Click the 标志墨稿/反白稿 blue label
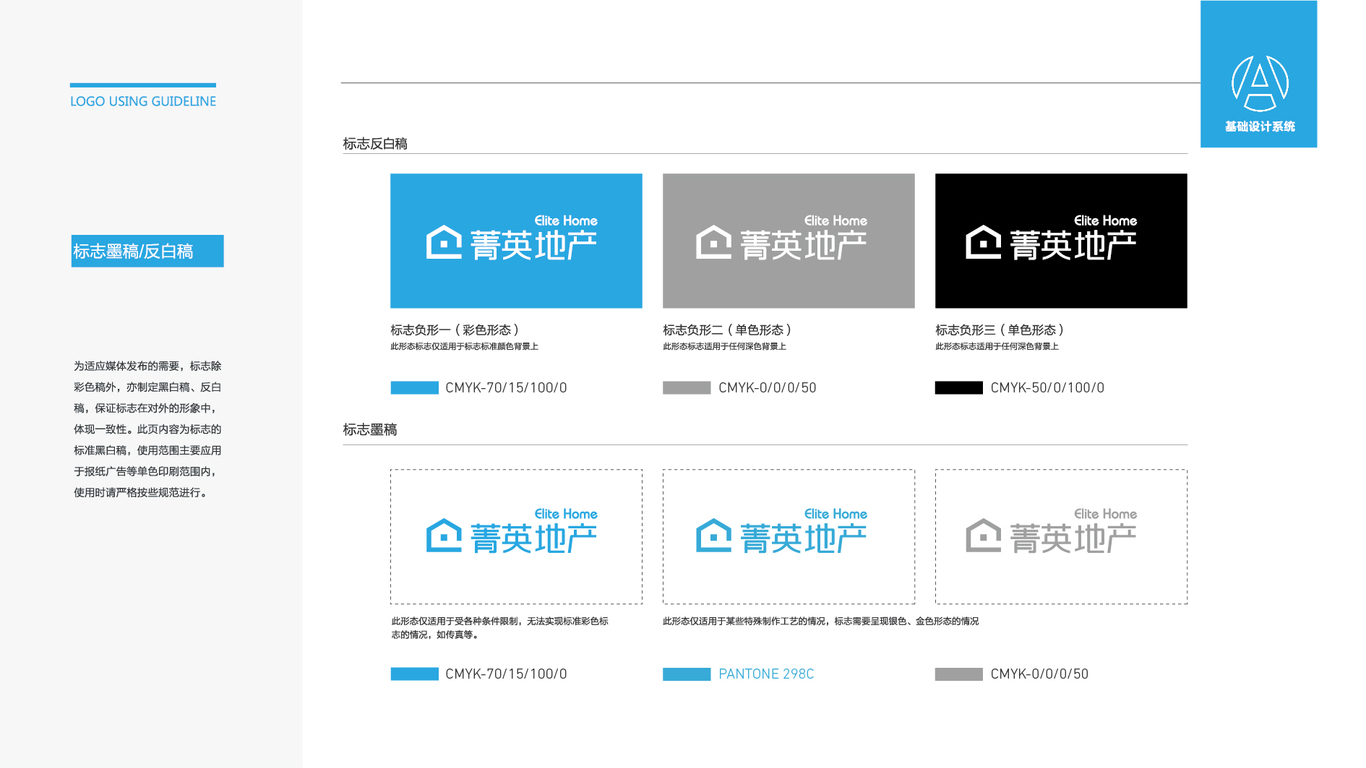This screenshot has height=768, width=1366. point(147,251)
